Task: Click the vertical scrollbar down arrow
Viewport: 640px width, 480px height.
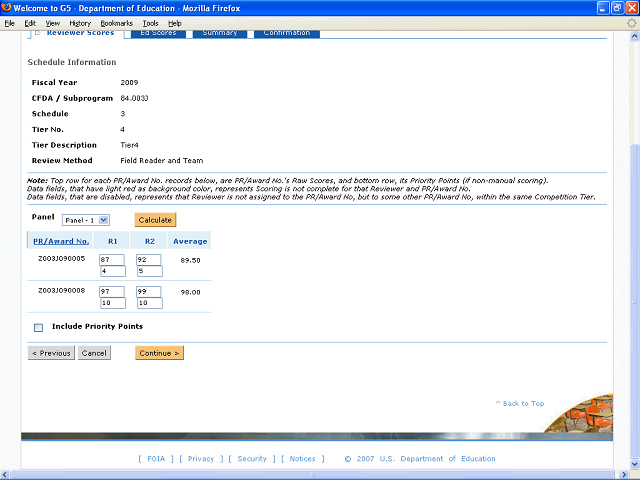Action: click(x=634, y=464)
